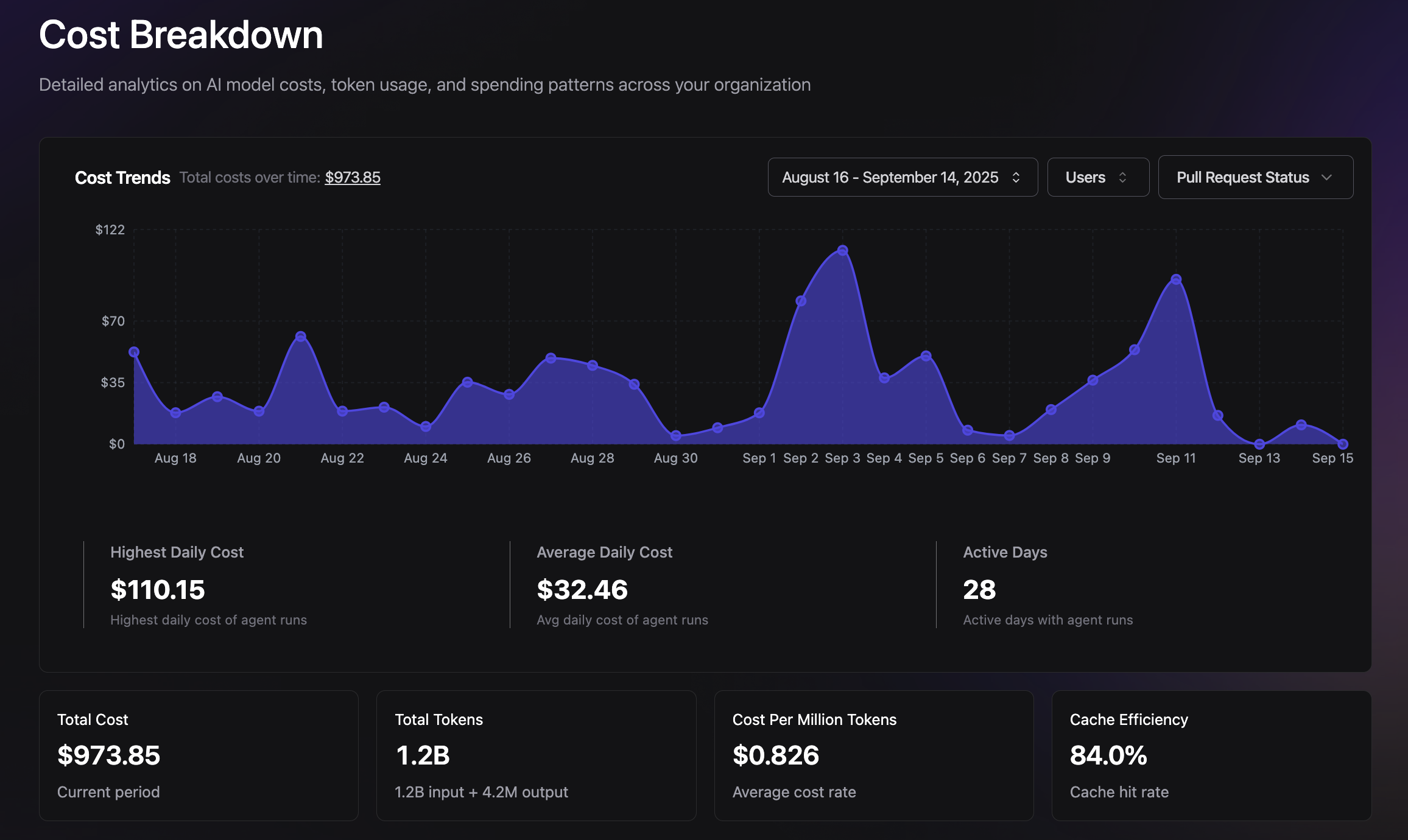Open the Pull Request Status dropdown
1408x840 pixels.
pyautogui.click(x=1255, y=177)
